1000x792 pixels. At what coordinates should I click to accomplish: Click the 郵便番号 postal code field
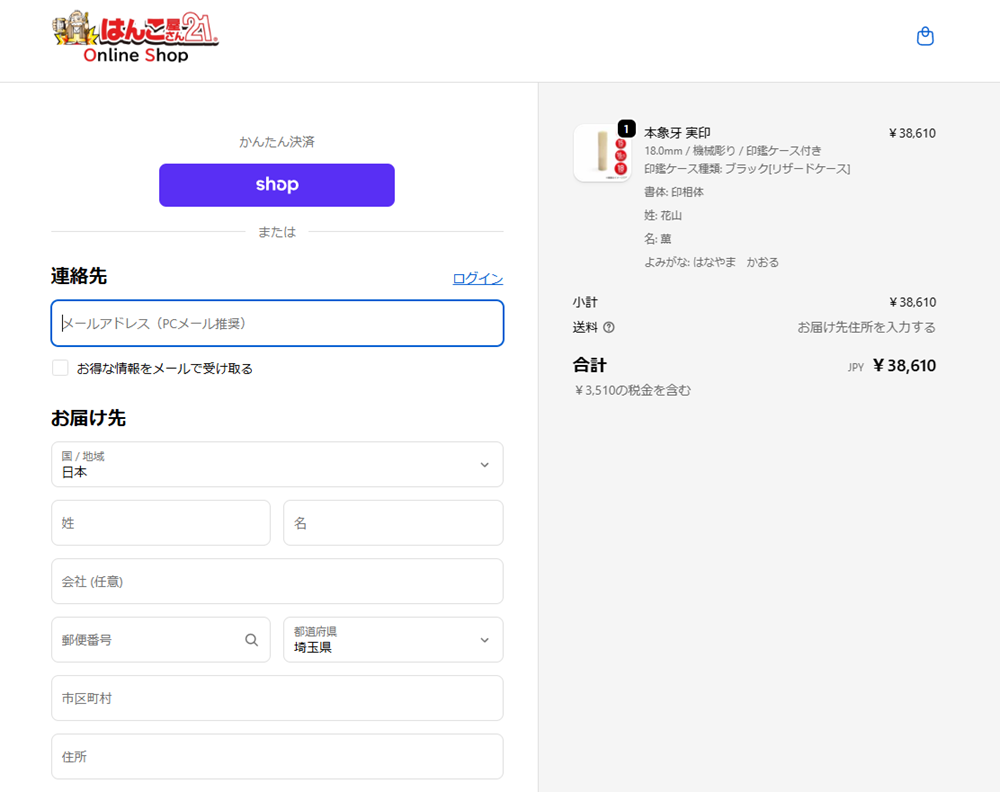(140, 639)
